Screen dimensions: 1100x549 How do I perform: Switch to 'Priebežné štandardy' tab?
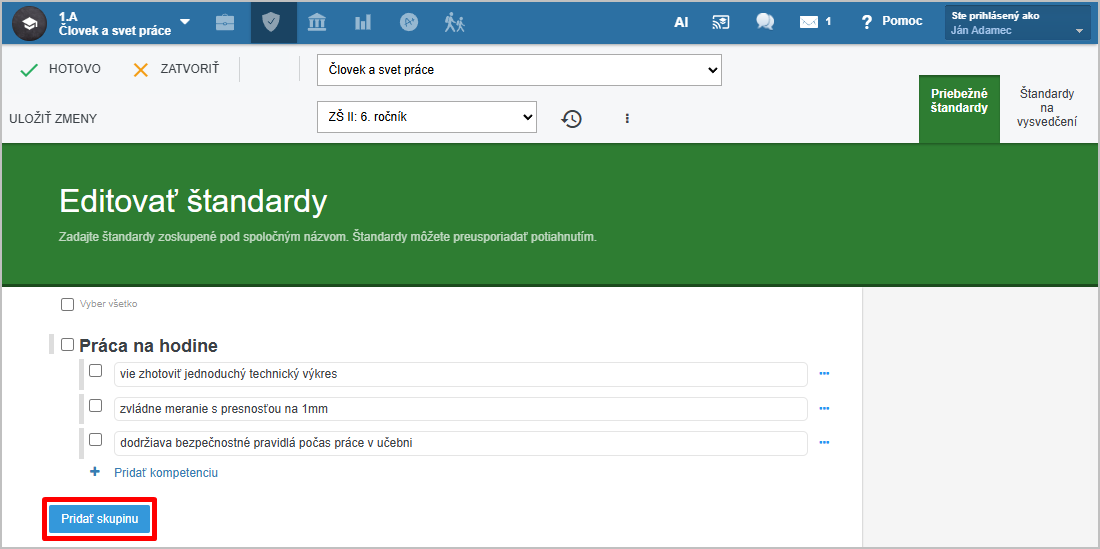[x=959, y=101]
